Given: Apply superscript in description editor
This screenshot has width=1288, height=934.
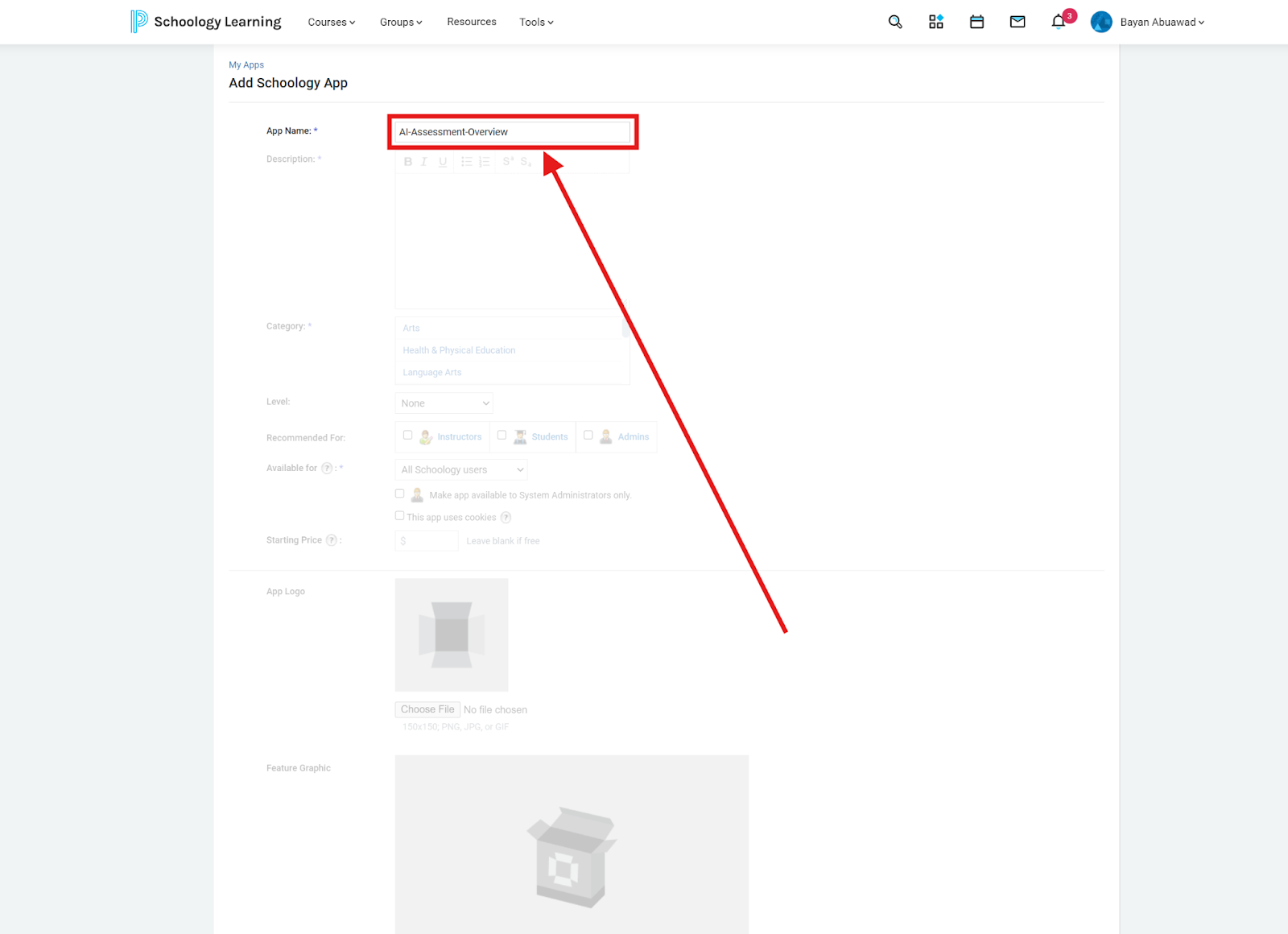Looking at the screenshot, I should [x=508, y=162].
